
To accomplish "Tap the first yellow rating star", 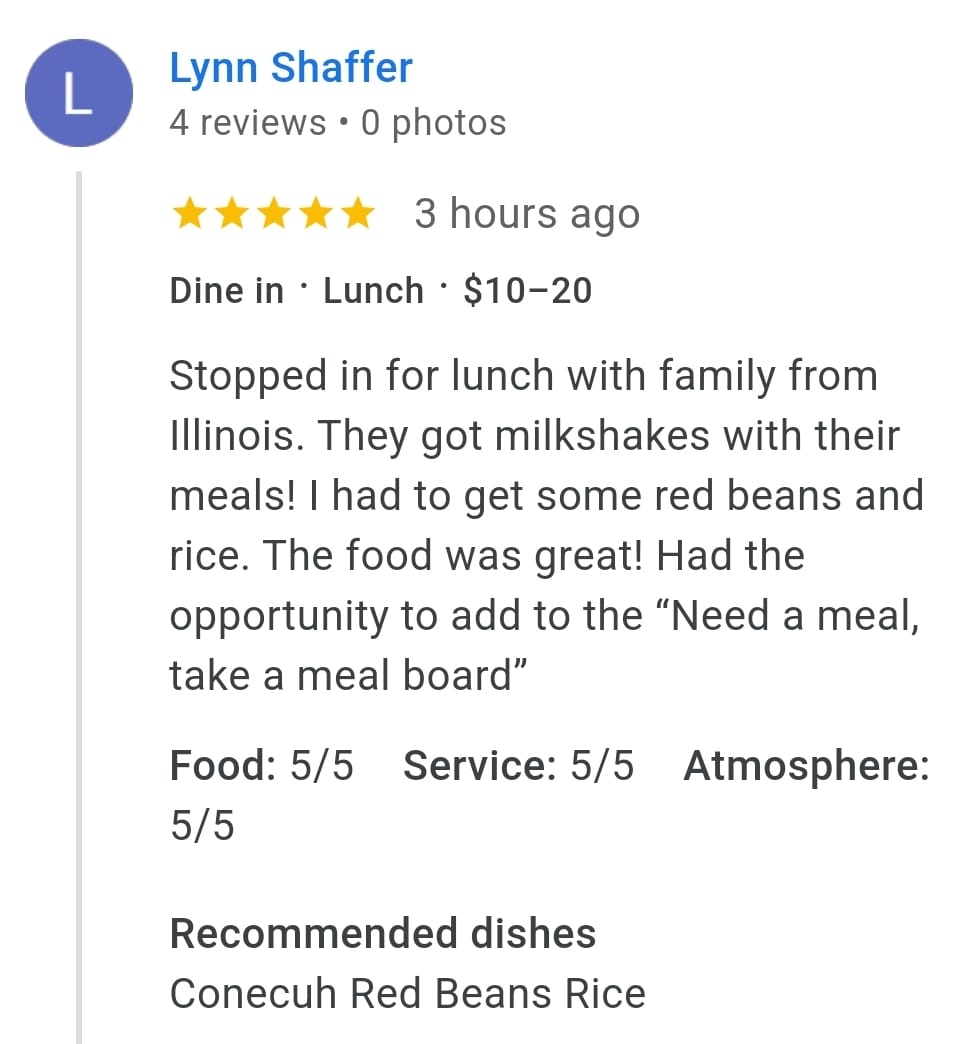I will pyautogui.click(x=189, y=214).
